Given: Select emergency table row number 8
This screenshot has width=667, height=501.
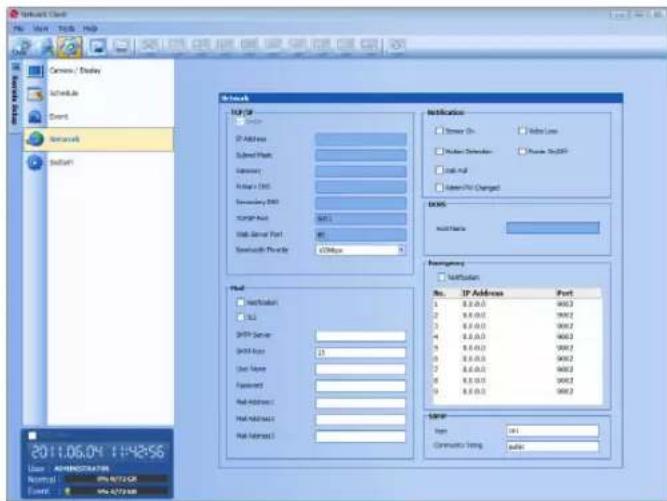Looking at the screenshot, I should click(x=517, y=380).
